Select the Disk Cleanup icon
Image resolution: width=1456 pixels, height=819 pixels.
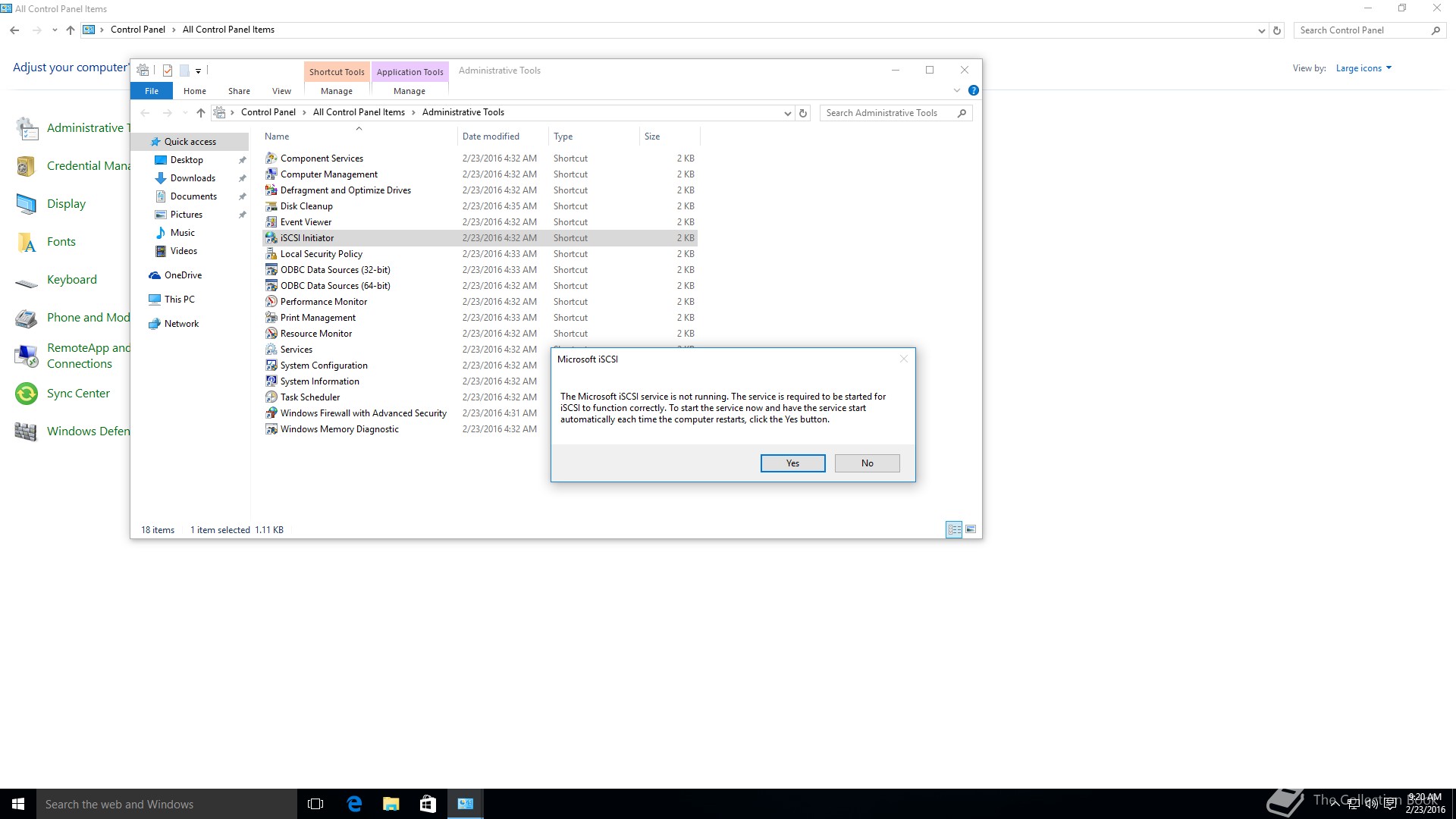pyautogui.click(x=271, y=206)
